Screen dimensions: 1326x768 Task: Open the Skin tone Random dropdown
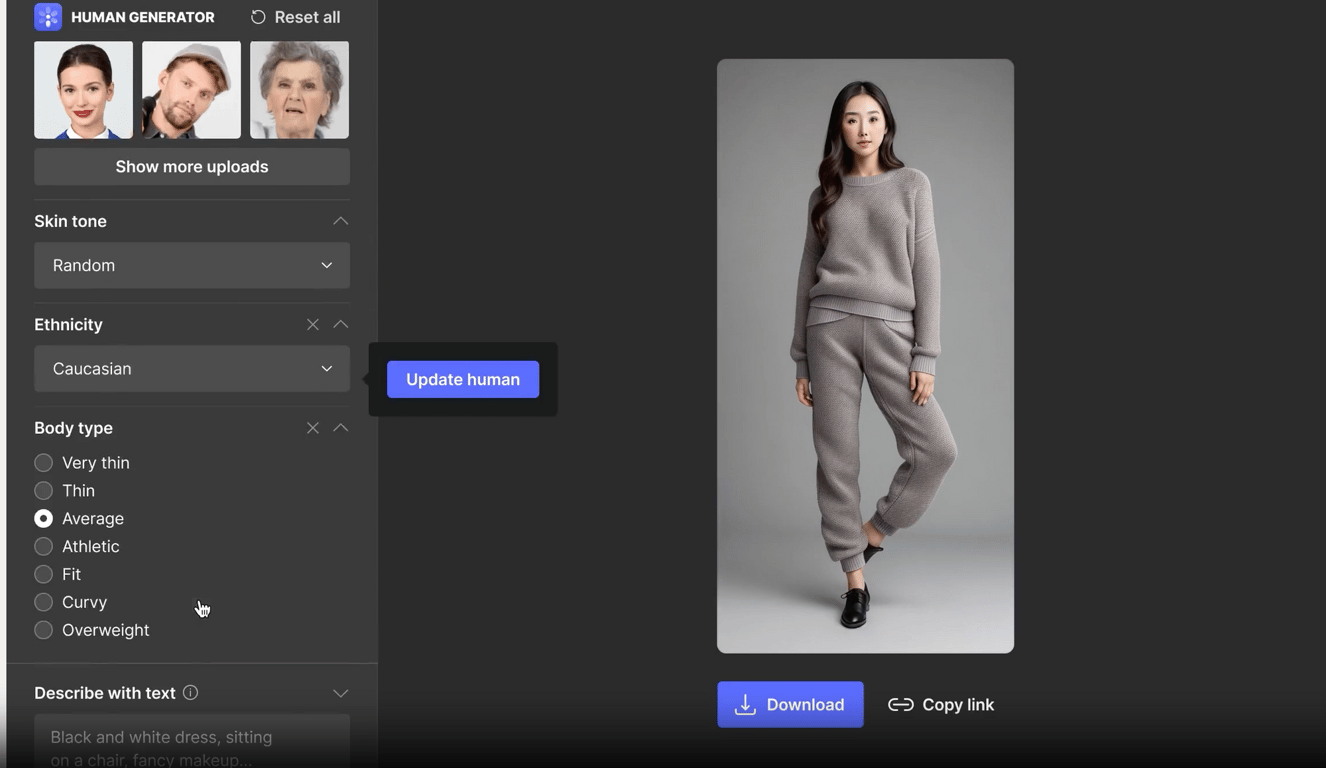(191, 265)
